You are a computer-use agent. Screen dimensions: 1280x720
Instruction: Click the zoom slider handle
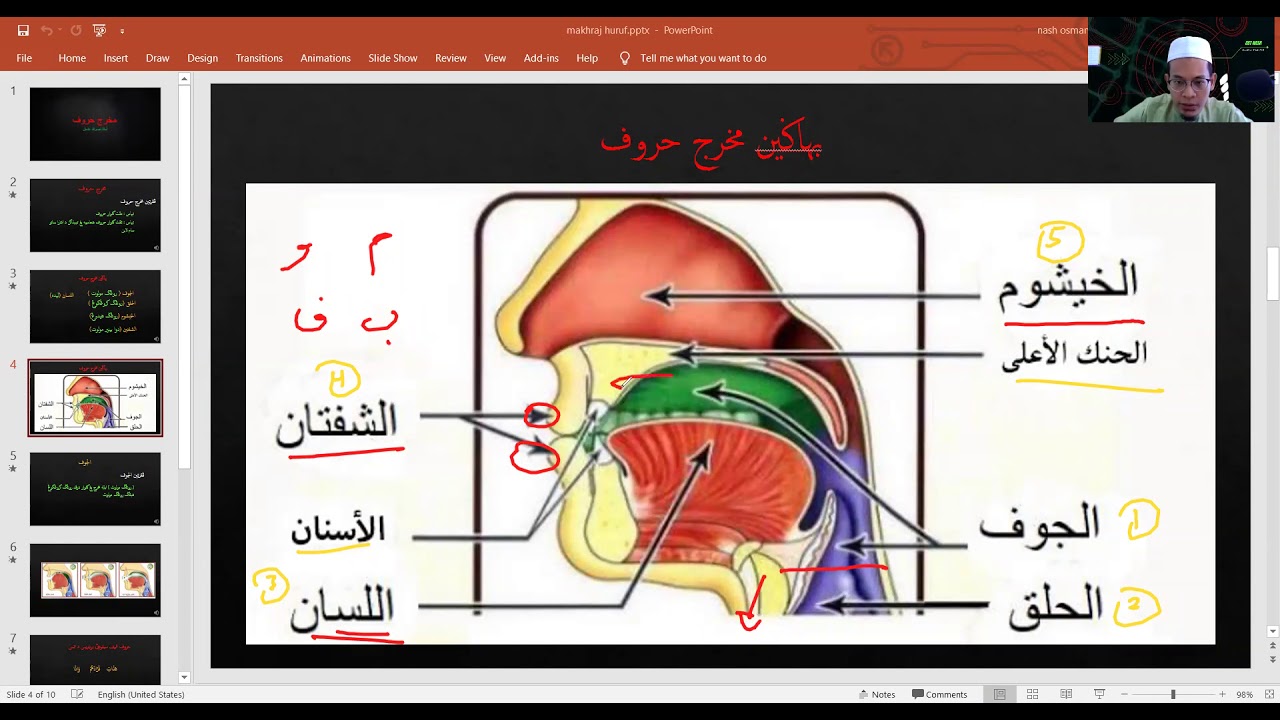[x=1173, y=694]
